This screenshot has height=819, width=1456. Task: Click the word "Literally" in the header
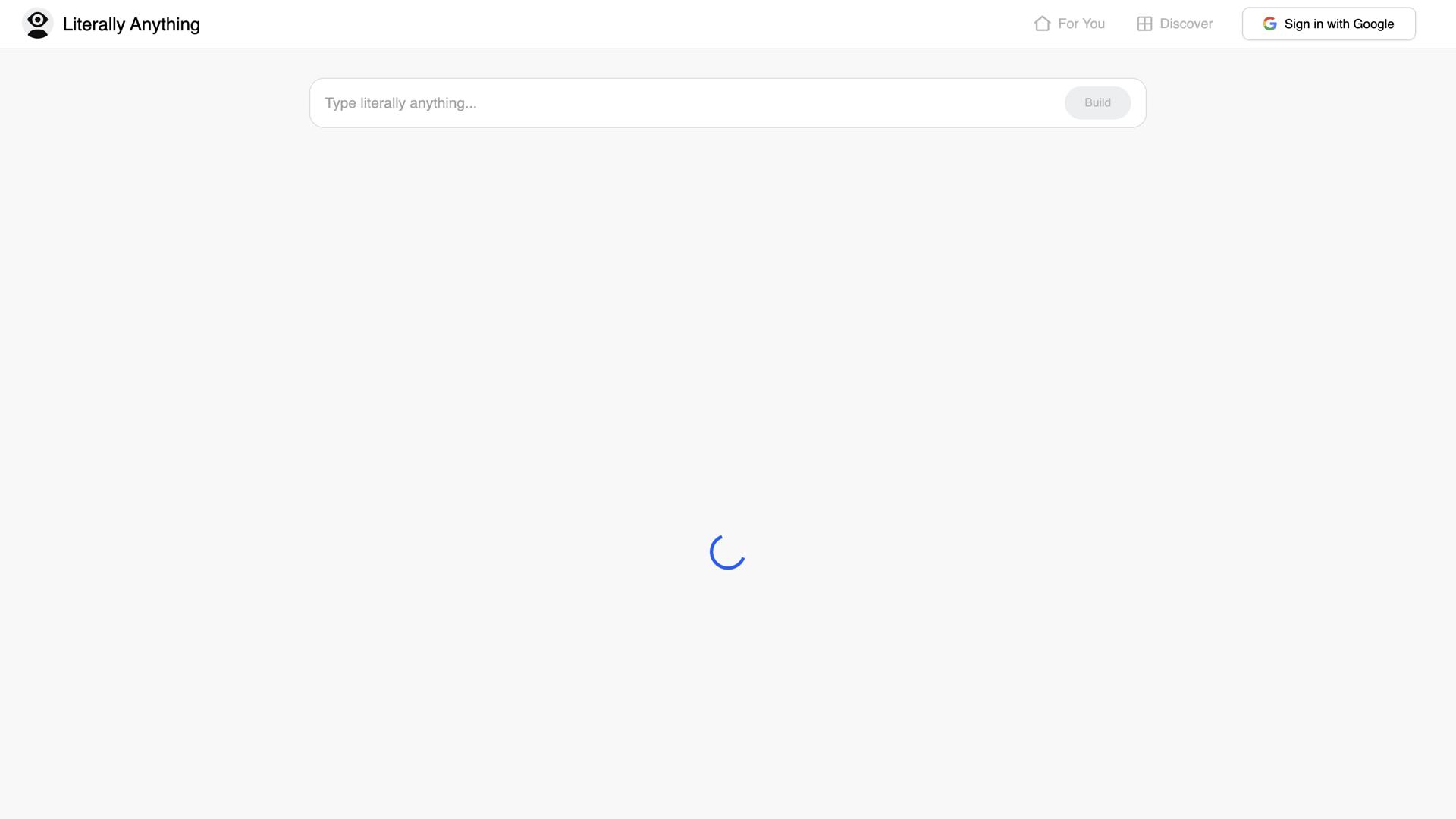[x=94, y=24]
